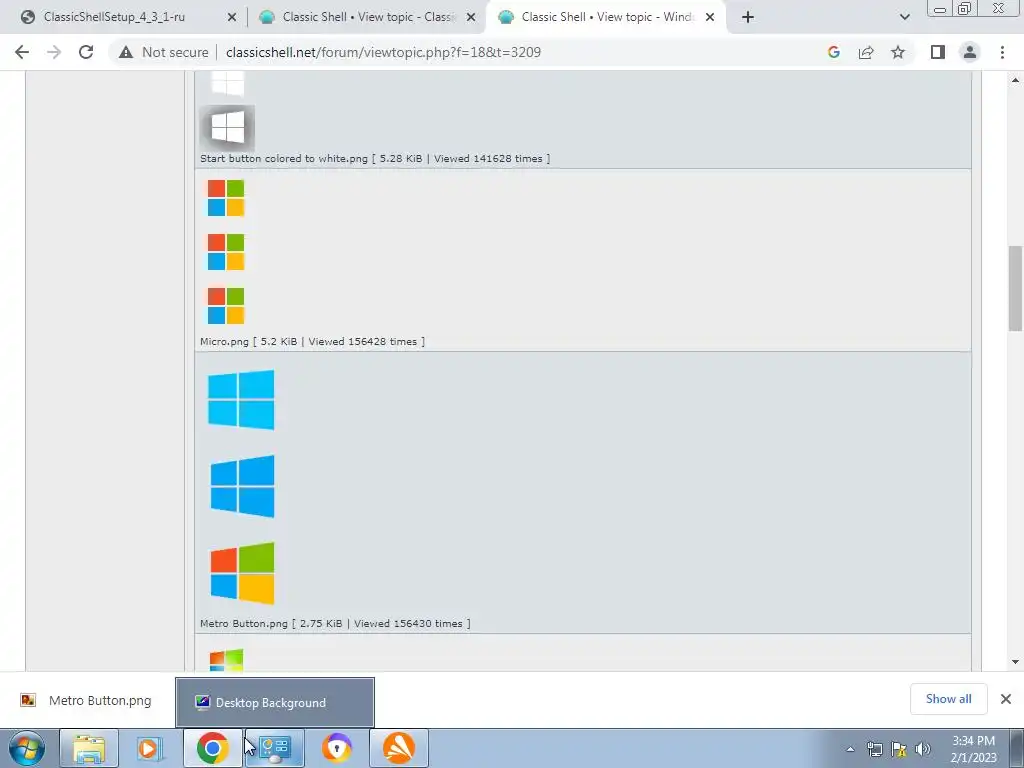Open Google search icon in address bar
Screen dimensions: 1024x768
pos(833,52)
